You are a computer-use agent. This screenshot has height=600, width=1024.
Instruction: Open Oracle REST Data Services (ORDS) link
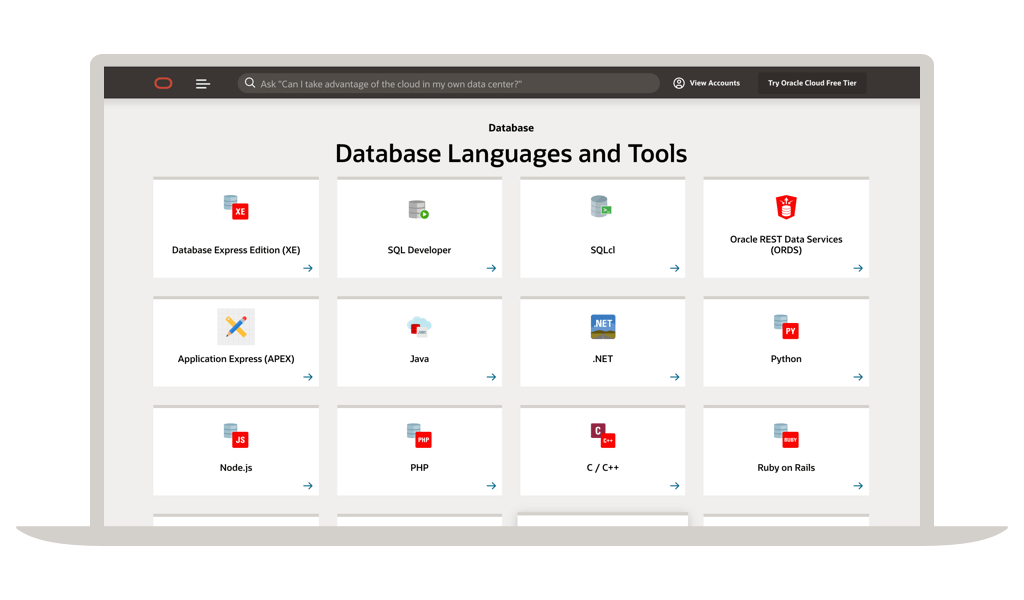786,245
